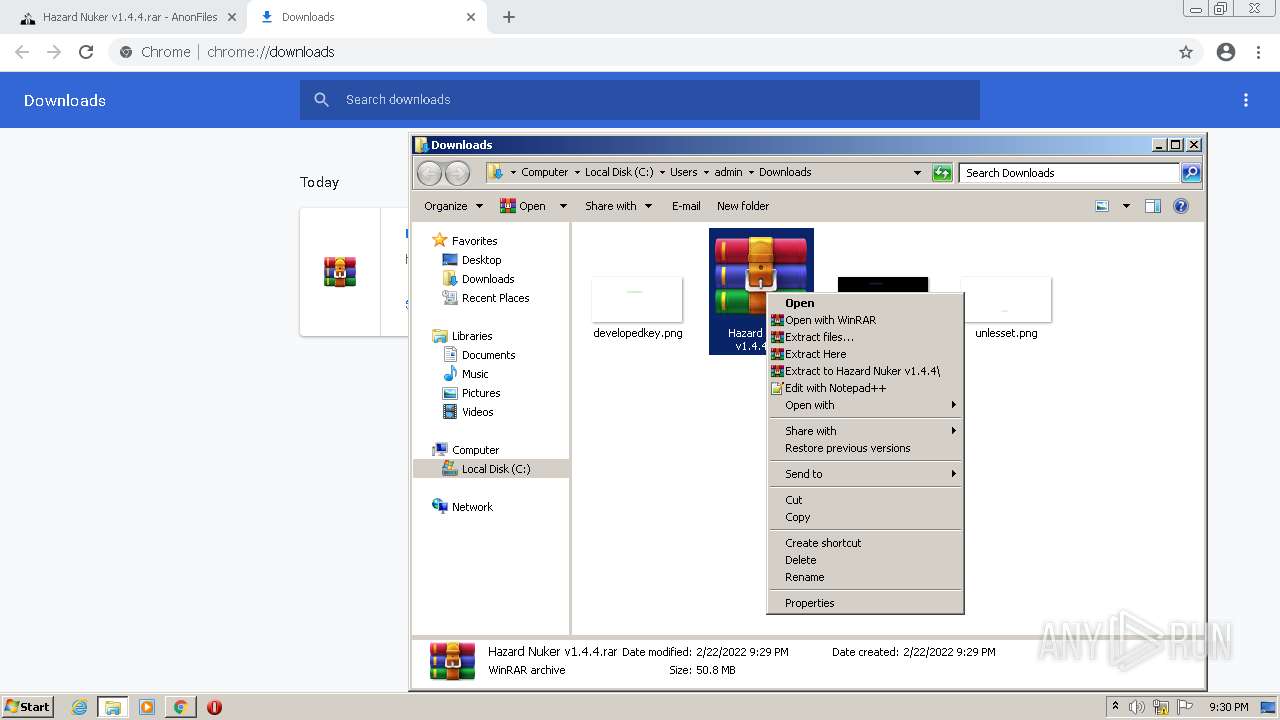Open the Downloads page more actions menu
Viewport: 1280px width, 720px height.
click(1246, 100)
